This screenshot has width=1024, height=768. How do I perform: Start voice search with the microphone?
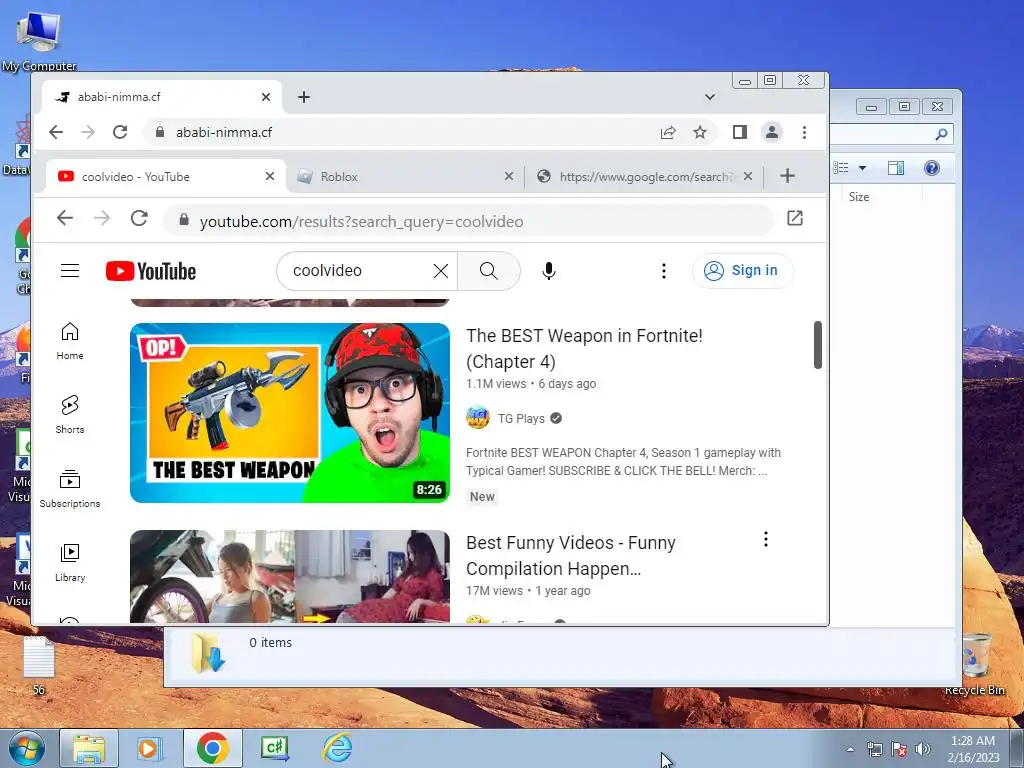(549, 271)
